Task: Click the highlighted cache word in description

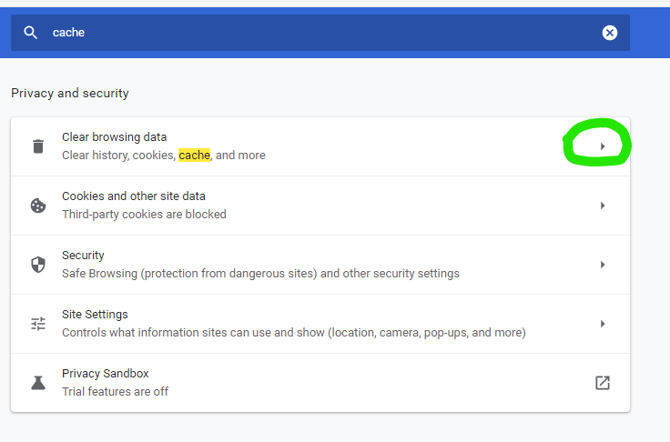Action: [x=194, y=155]
